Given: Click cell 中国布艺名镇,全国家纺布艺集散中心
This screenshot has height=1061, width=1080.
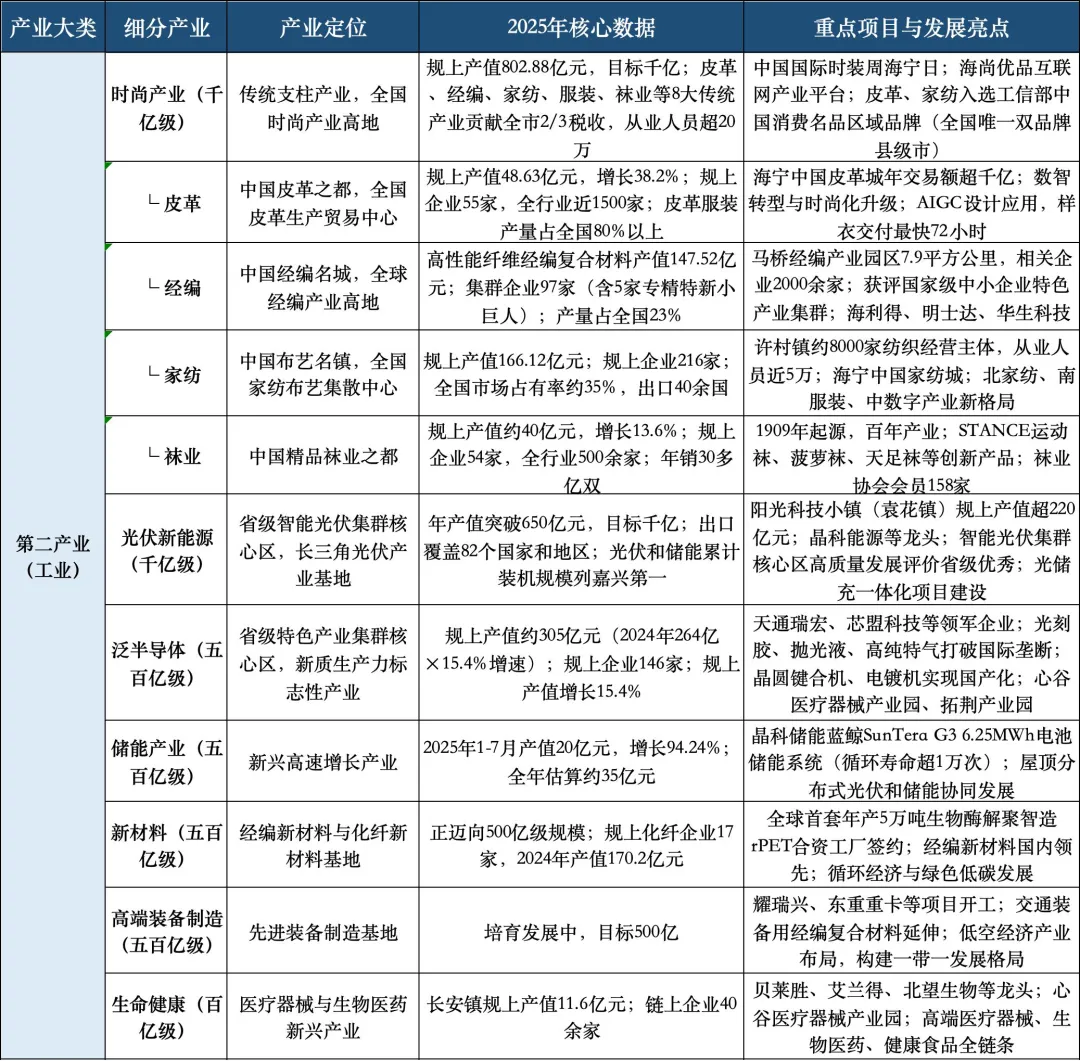Looking at the screenshot, I should (x=323, y=373).
